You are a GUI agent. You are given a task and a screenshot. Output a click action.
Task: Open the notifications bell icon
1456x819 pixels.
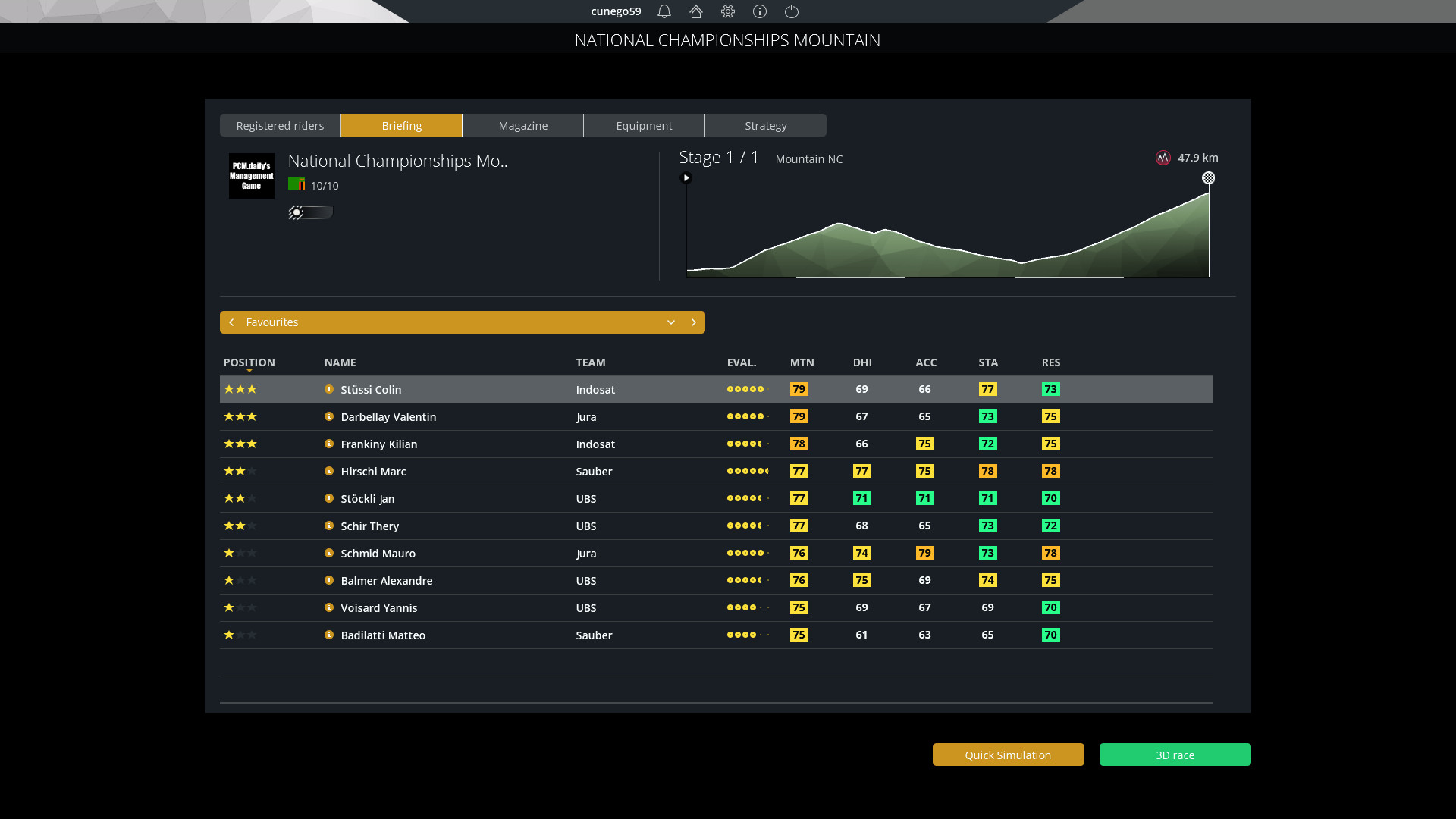(x=664, y=11)
